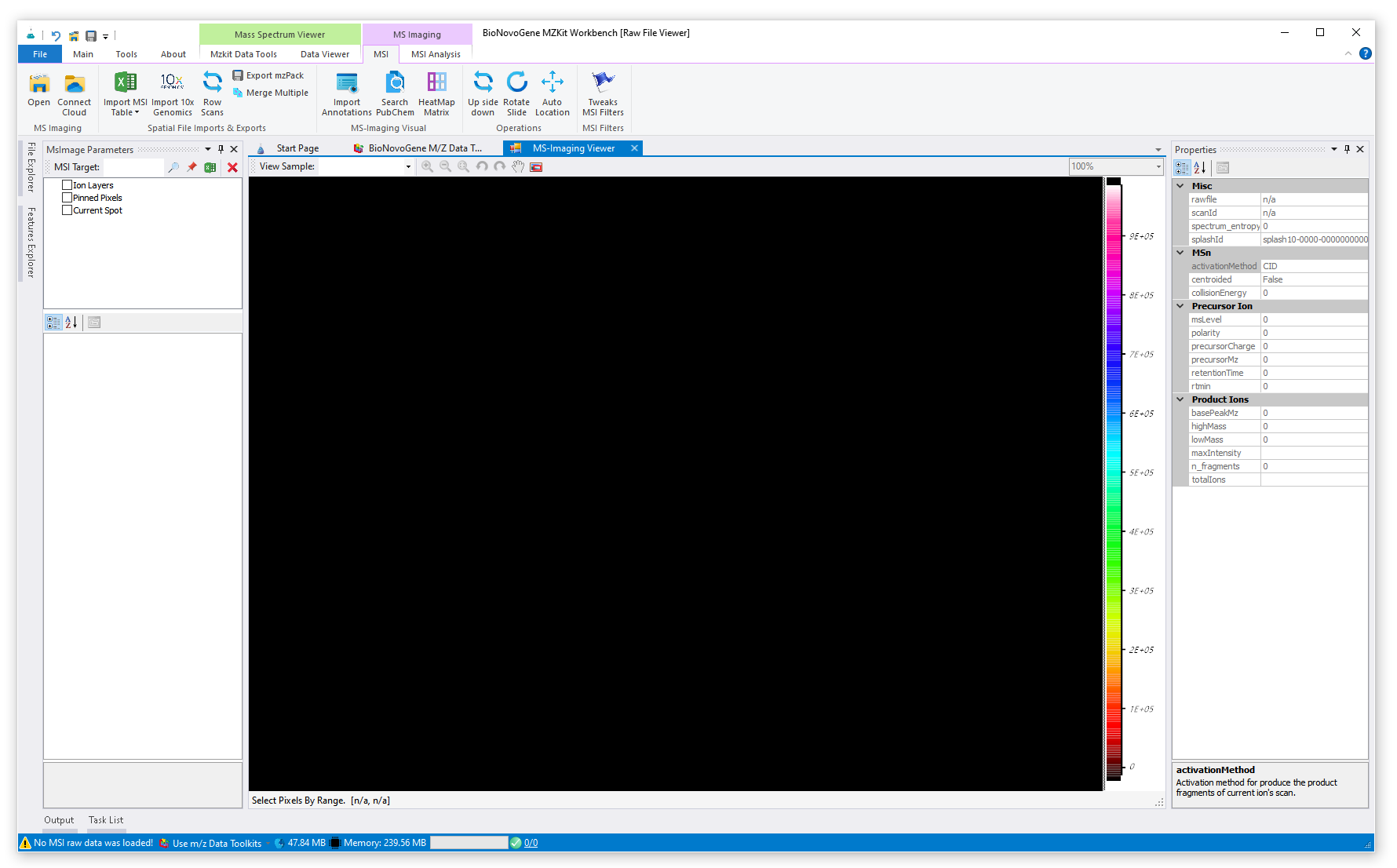Rotate the slide using Rotate Slide

pos(516,83)
